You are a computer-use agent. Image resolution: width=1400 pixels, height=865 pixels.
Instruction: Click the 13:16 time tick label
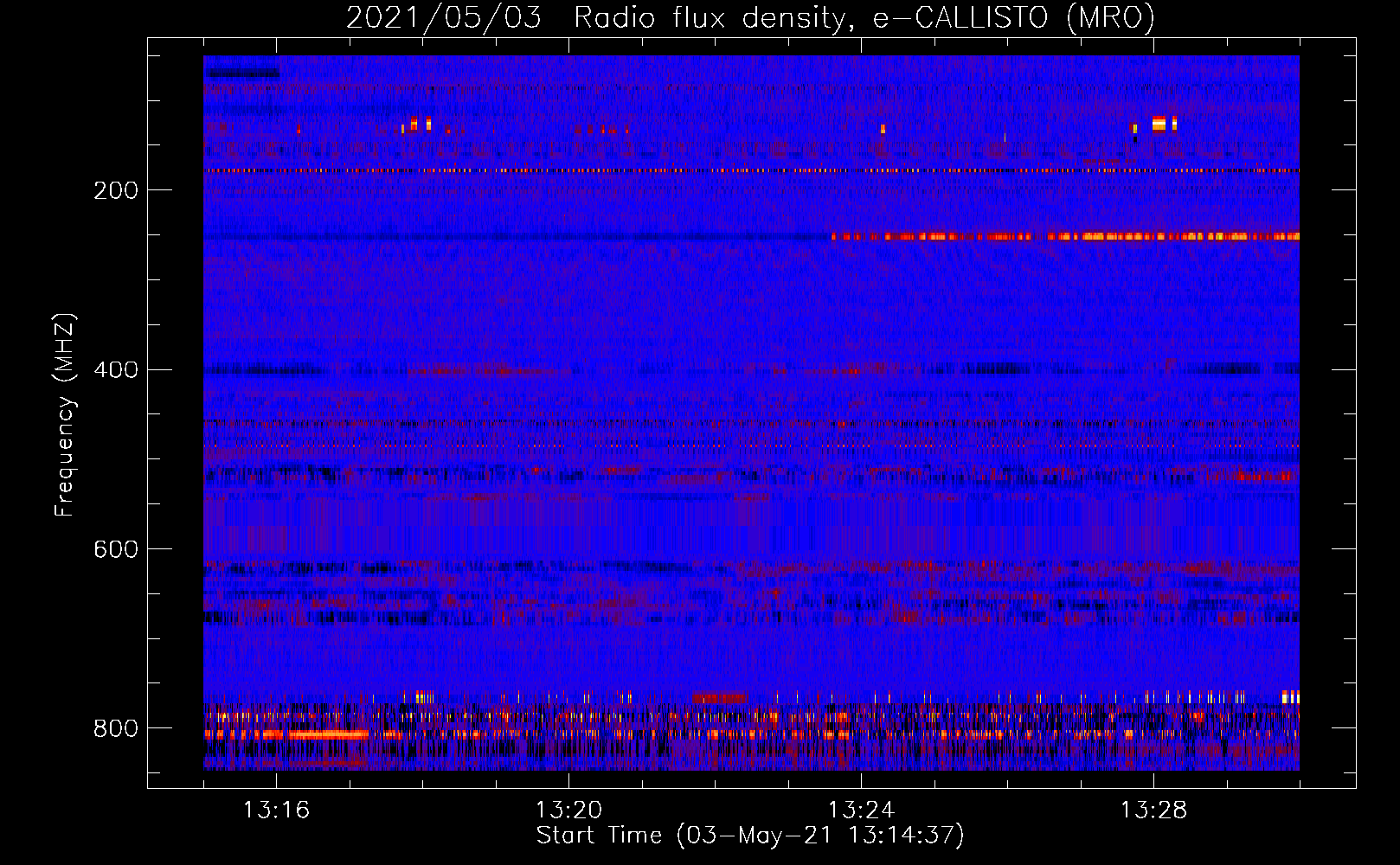coord(276,811)
